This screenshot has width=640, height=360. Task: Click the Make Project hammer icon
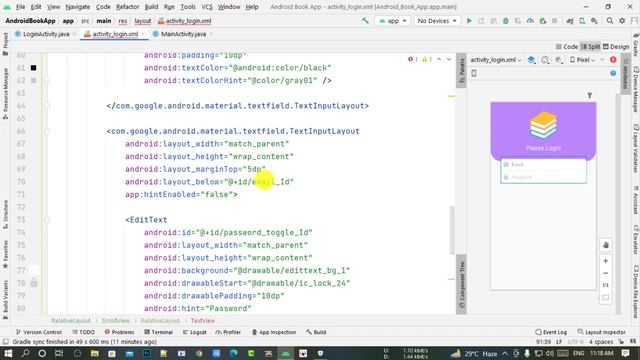(365, 20)
